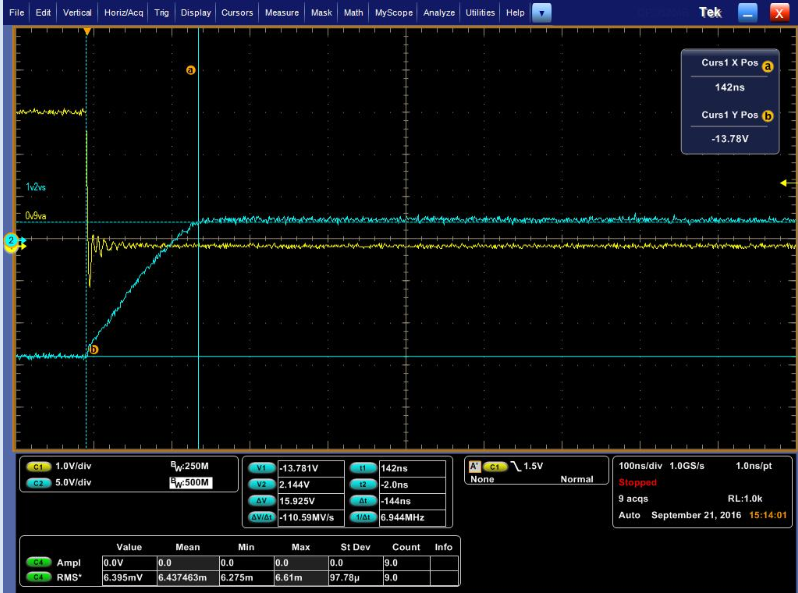Click the trigger A' C1 1.5V readout
Viewport: 798px width, 593px height.
(505, 467)
